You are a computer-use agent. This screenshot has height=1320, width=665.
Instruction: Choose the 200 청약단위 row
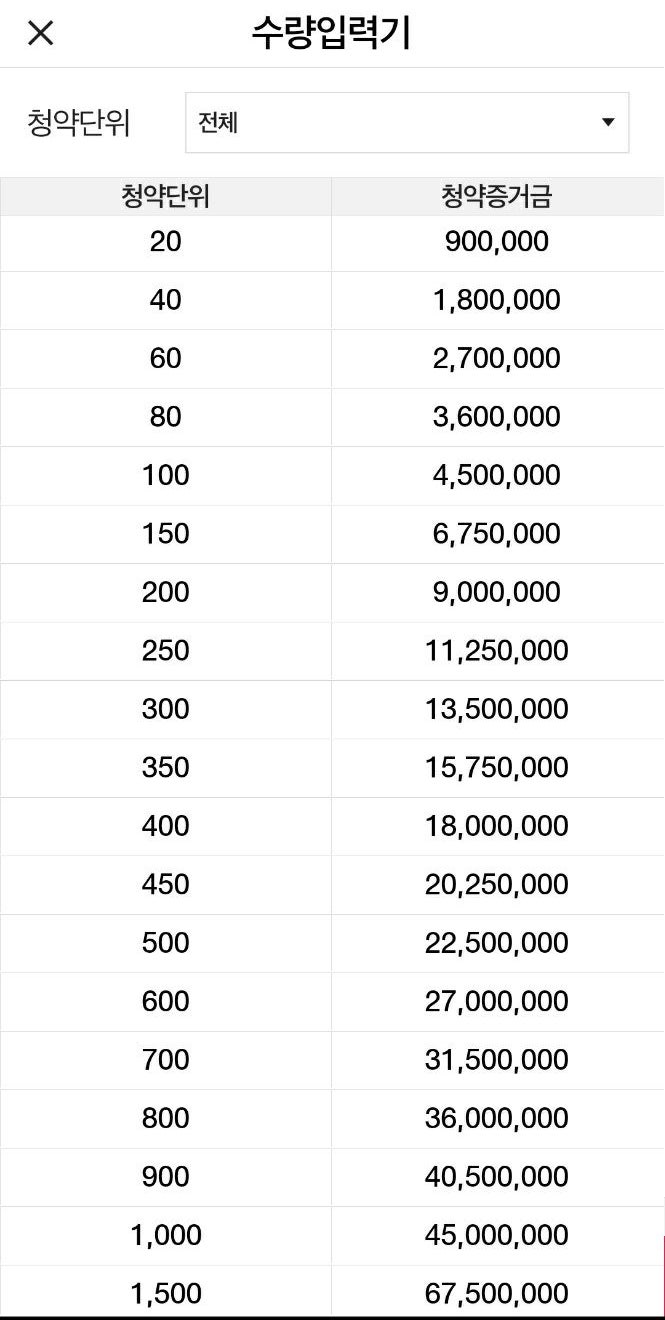(166, 592)
